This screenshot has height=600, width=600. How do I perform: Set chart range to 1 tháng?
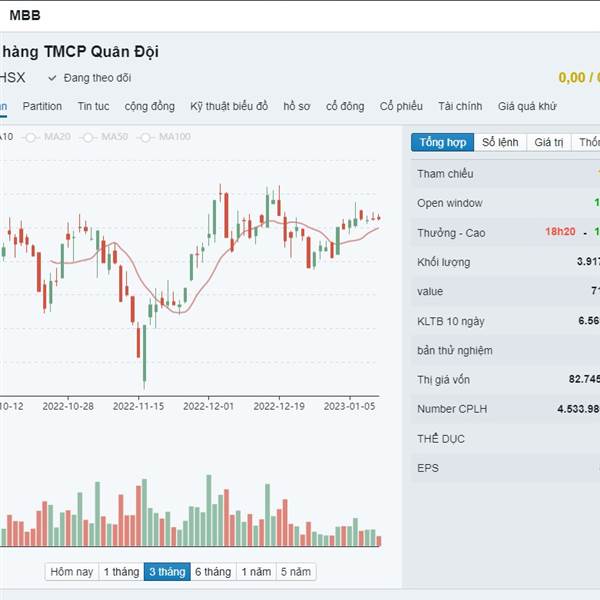[x=121, y=572]
